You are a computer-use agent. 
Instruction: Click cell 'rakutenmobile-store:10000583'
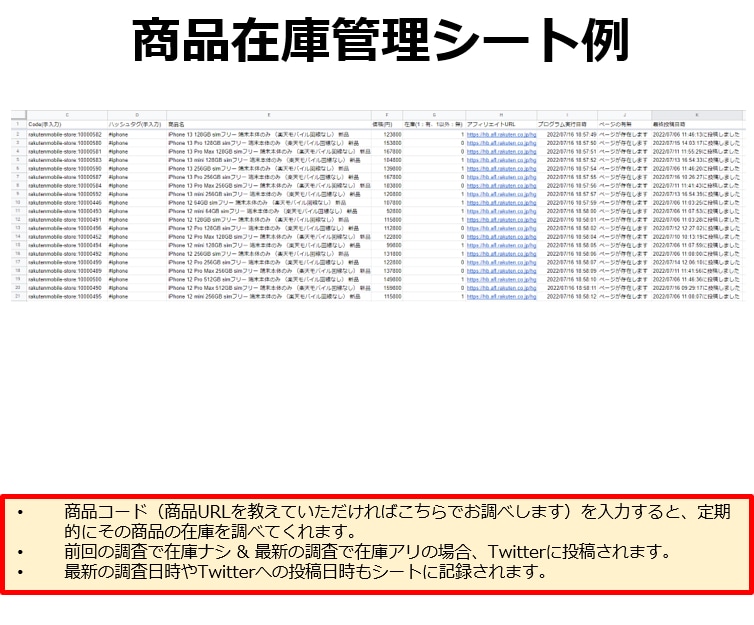65,160
